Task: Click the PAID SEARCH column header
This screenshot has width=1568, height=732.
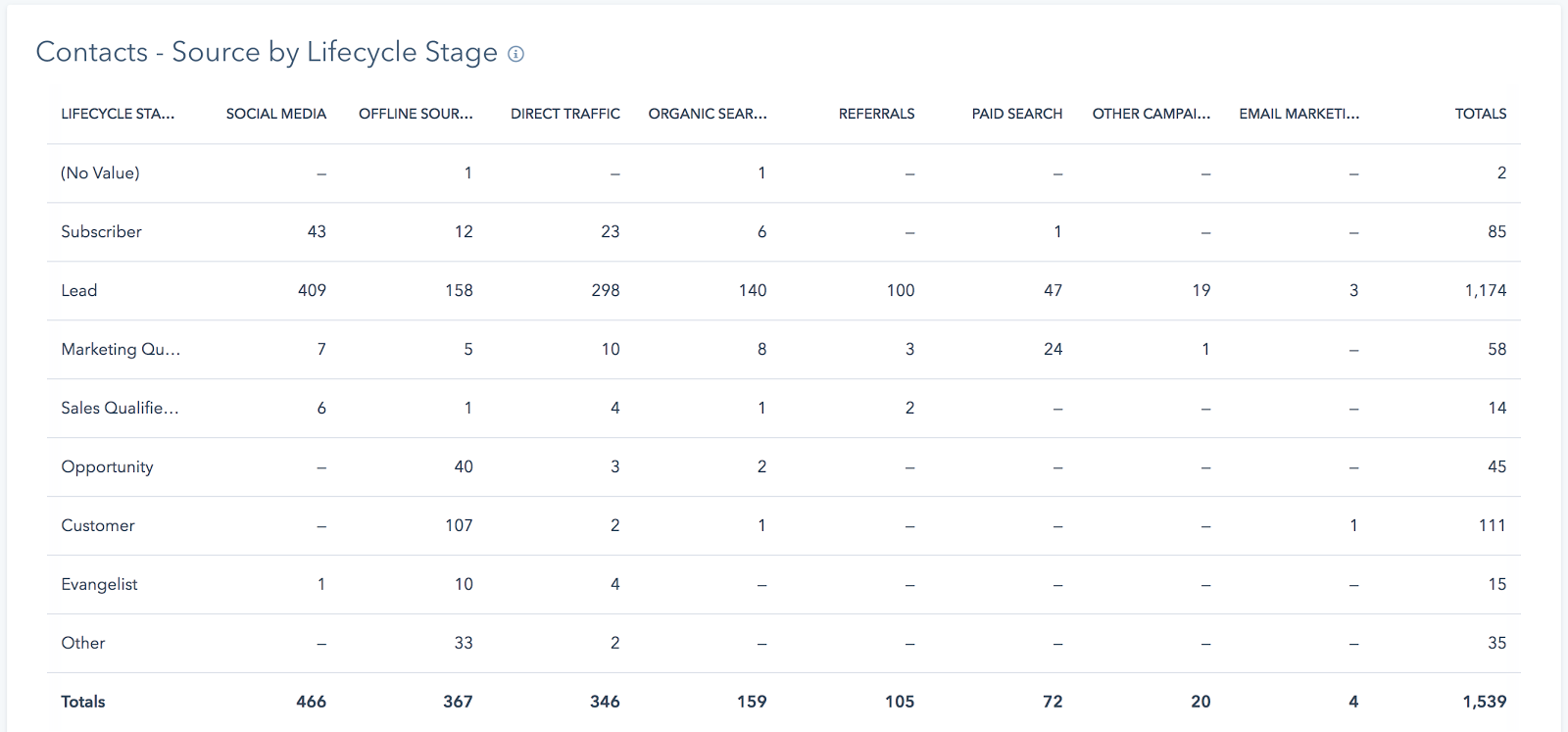Action: click(1016, 114)
